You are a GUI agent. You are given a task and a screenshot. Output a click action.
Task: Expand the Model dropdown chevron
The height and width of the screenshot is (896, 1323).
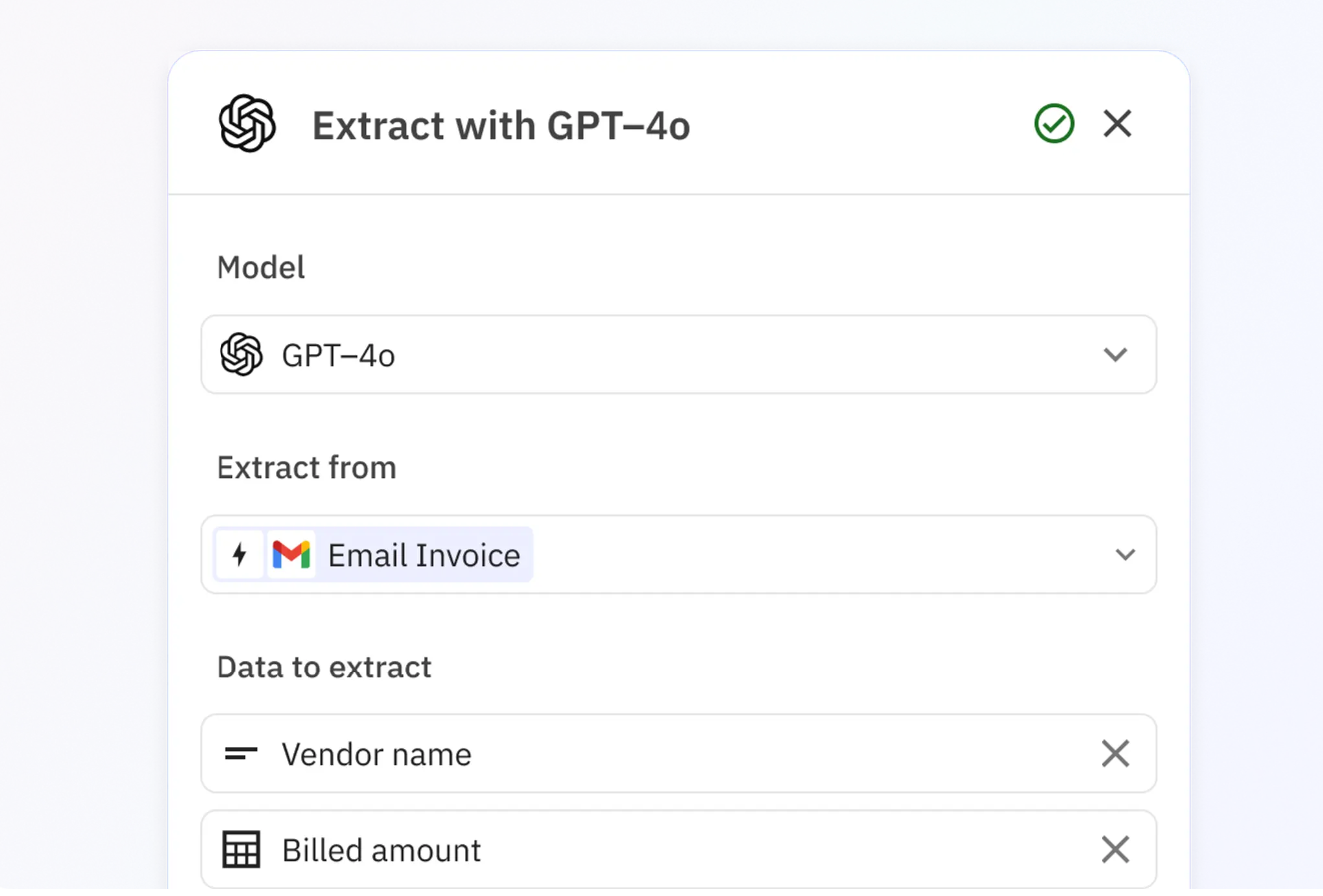click(1115, 355)
